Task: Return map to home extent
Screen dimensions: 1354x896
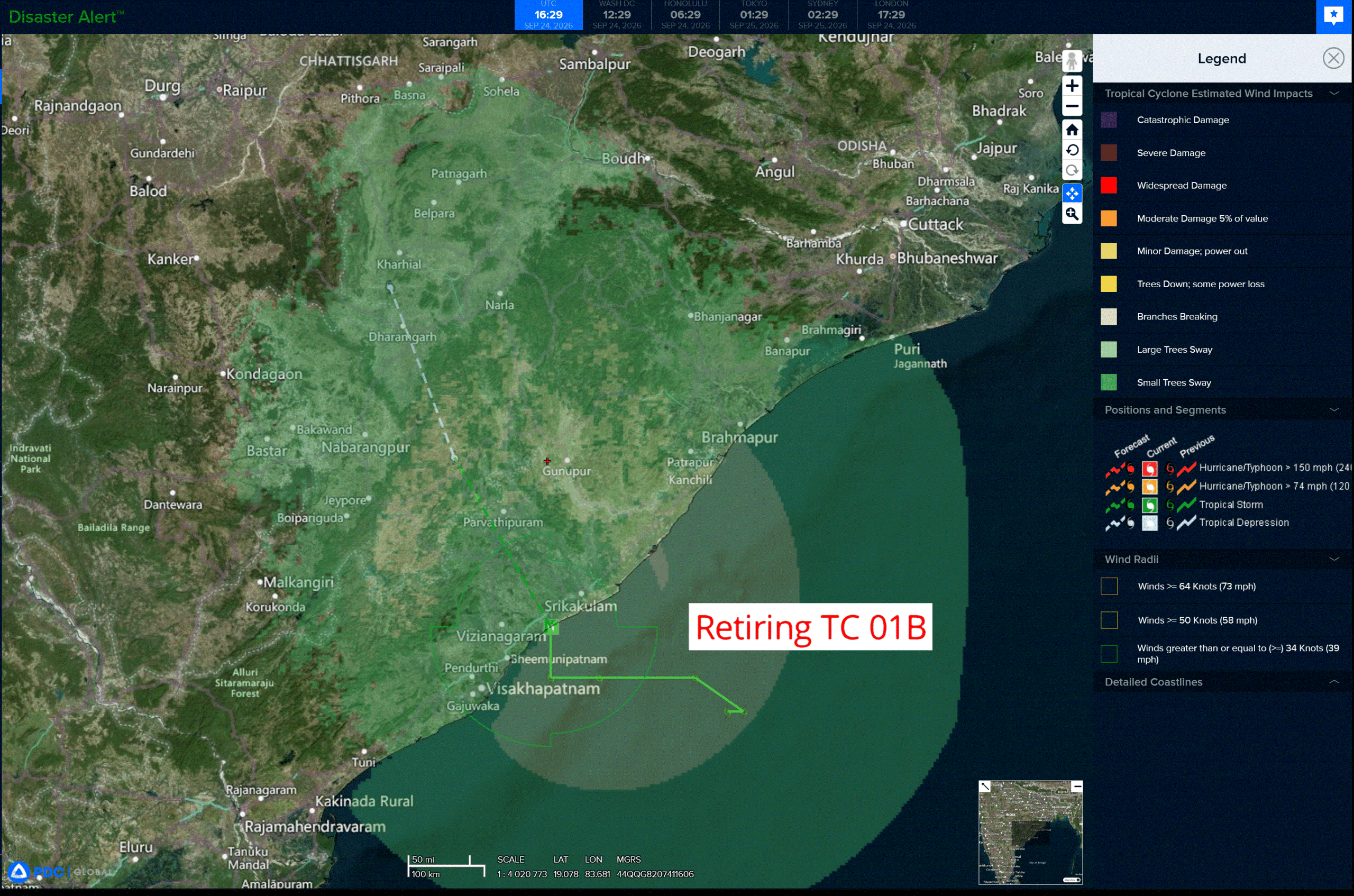Action: click(x=1072, y=130)
